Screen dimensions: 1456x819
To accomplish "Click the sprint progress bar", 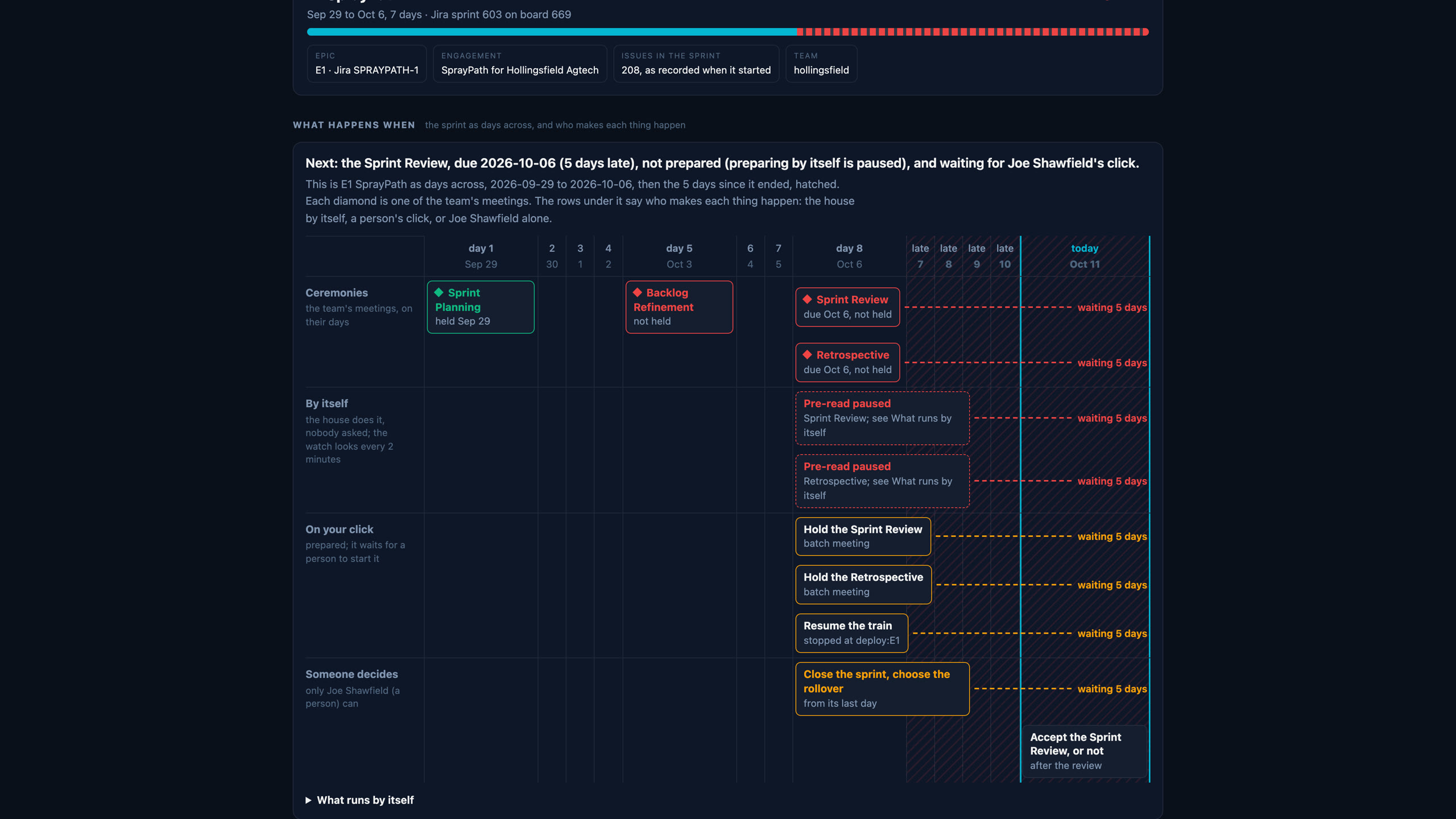I will [727, 32].
